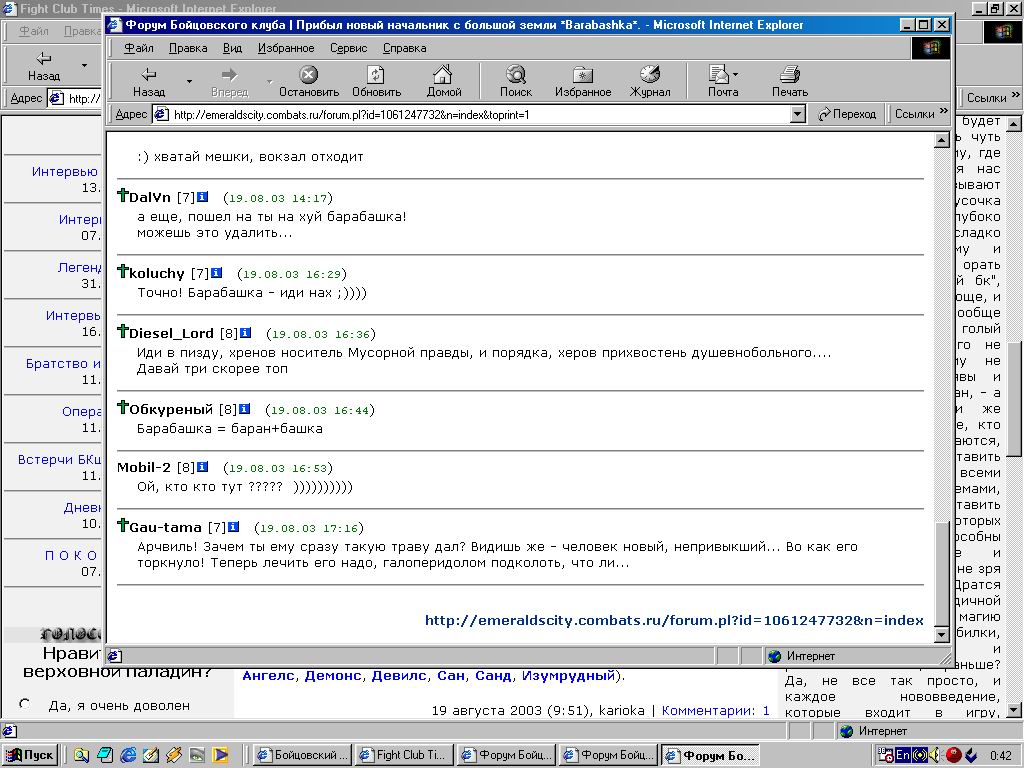Click info icon next to Mobil-2

[x=202, y=466]
